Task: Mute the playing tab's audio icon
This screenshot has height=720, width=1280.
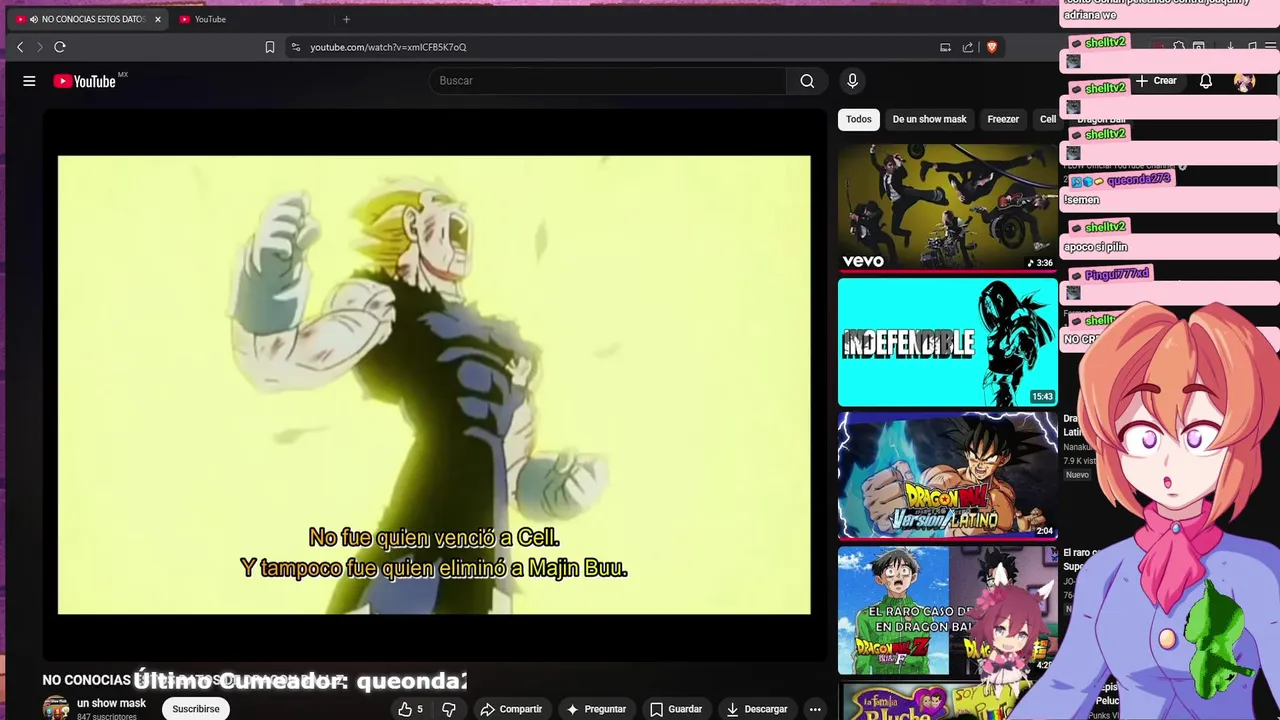Action: click(x=34, y=19)
